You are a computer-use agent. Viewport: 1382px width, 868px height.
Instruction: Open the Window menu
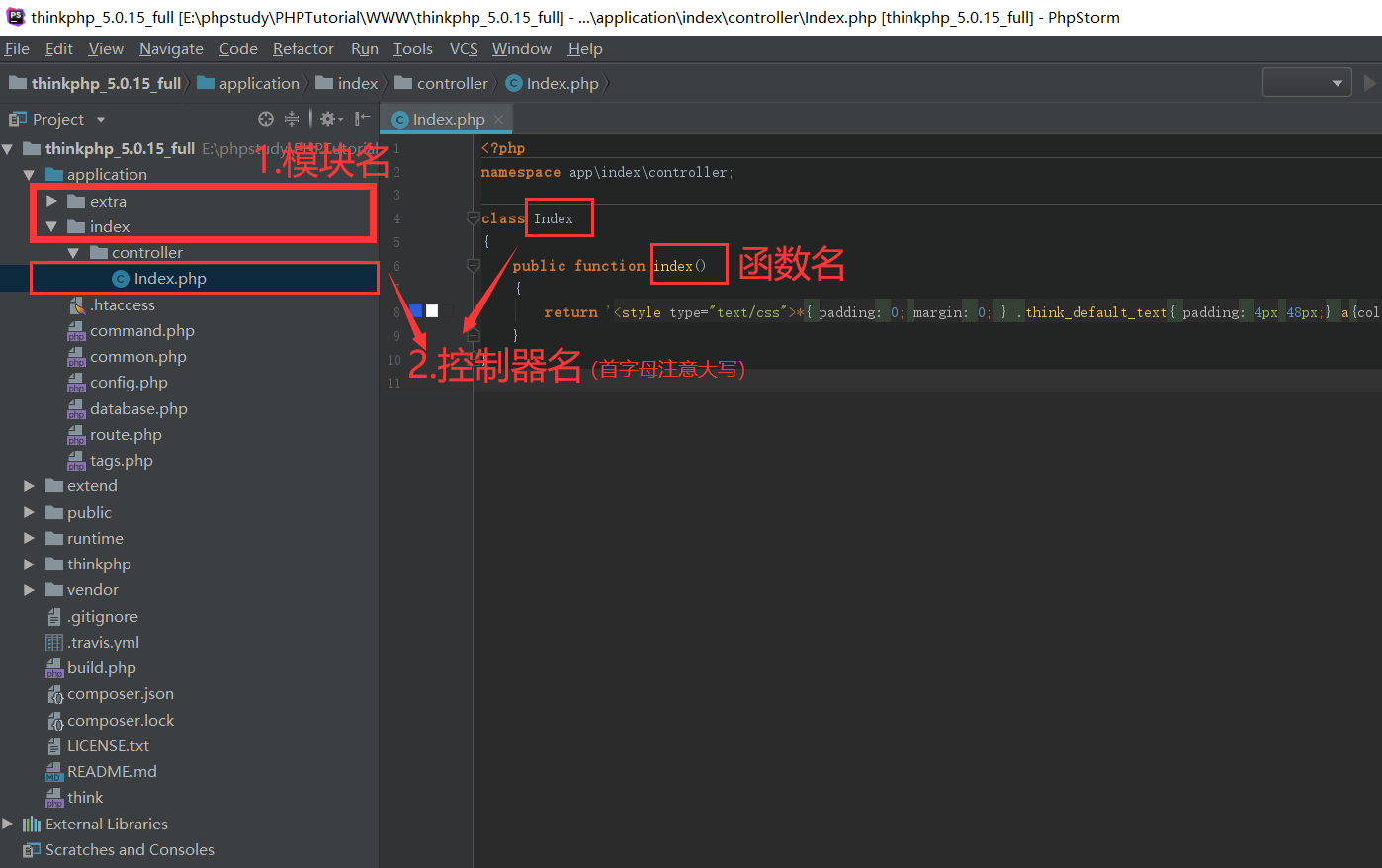tap(522, 48)
